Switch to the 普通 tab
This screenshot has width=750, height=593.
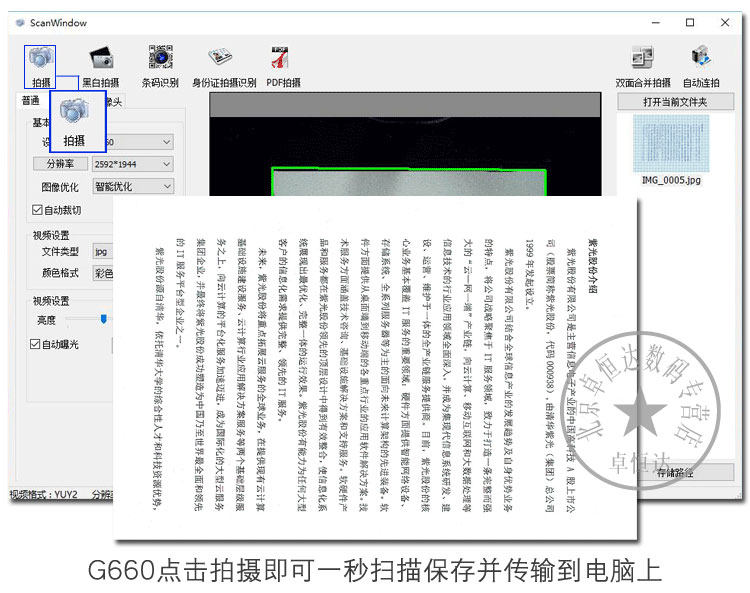coord(31,100)
